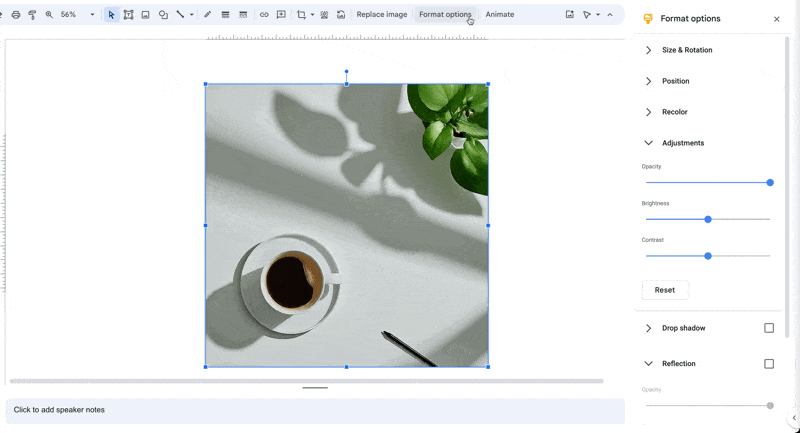Click the Insert image icon
Image resolution: width=800 pixels, height=433 pixels.
[145, 15]
